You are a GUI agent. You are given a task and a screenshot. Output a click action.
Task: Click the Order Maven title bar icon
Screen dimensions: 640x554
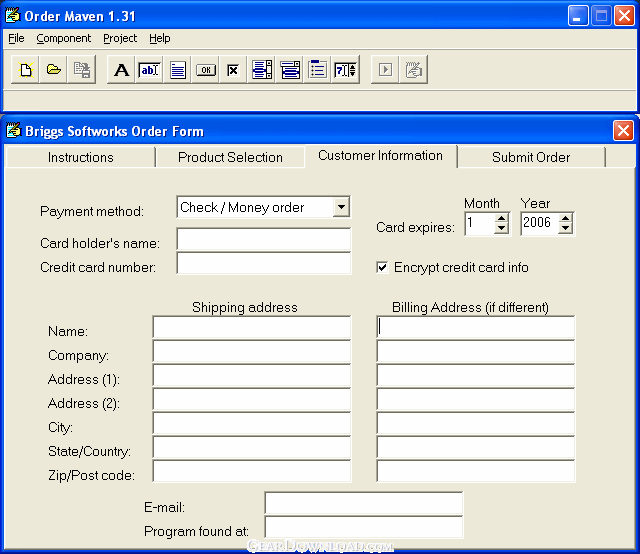pos(13,16)
